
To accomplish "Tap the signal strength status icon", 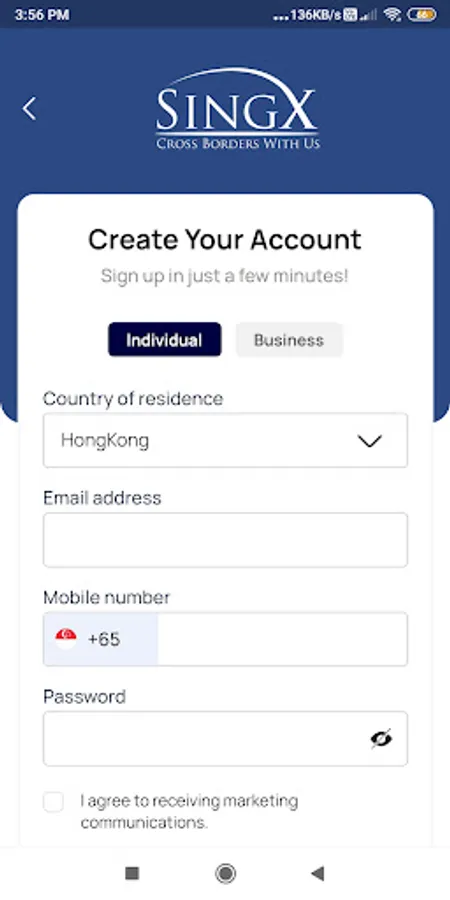I will [368, 15].
